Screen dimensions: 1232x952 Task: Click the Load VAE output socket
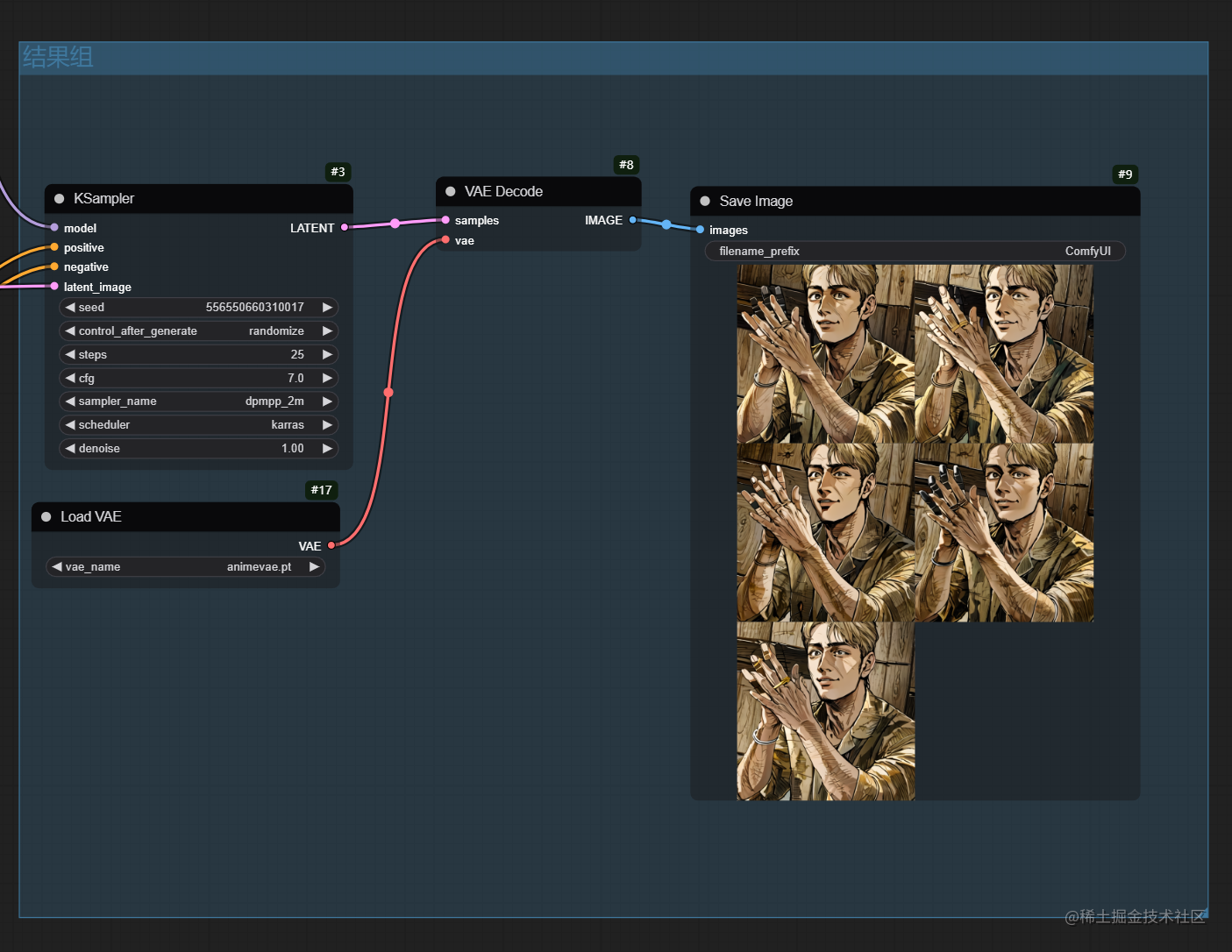click(x=331, y=545)
